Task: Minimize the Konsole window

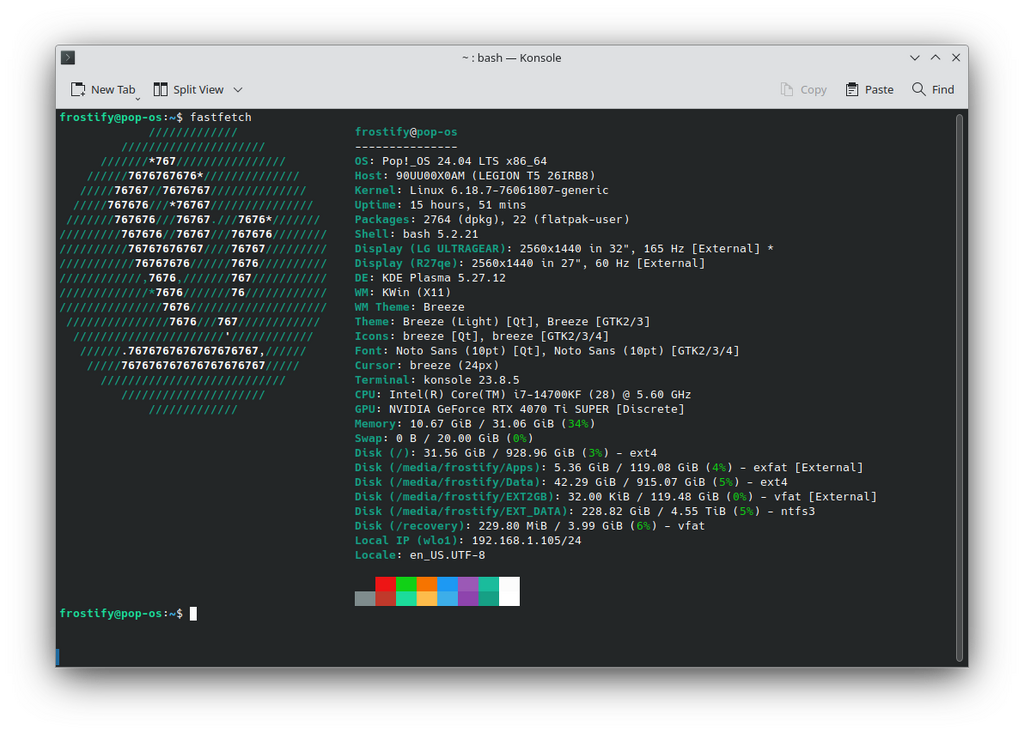Action: pyautogui.click(x=915, y=57)
